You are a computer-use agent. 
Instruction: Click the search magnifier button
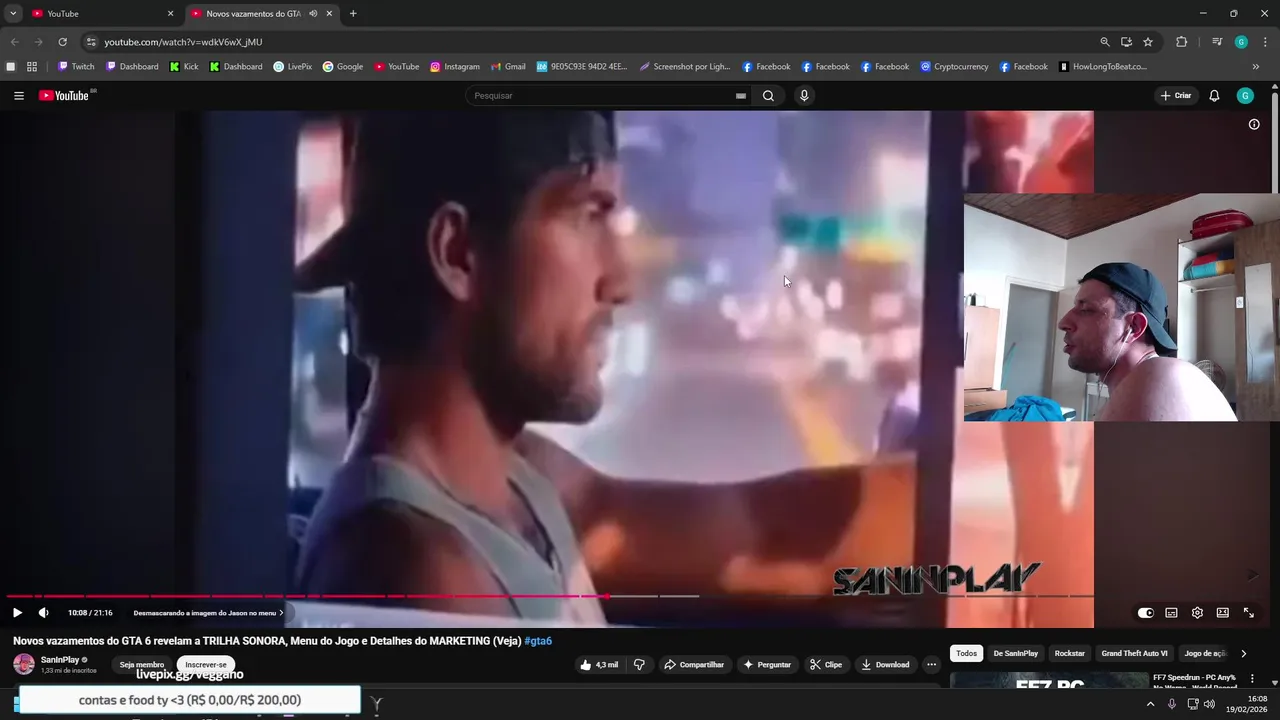point(768,96)
